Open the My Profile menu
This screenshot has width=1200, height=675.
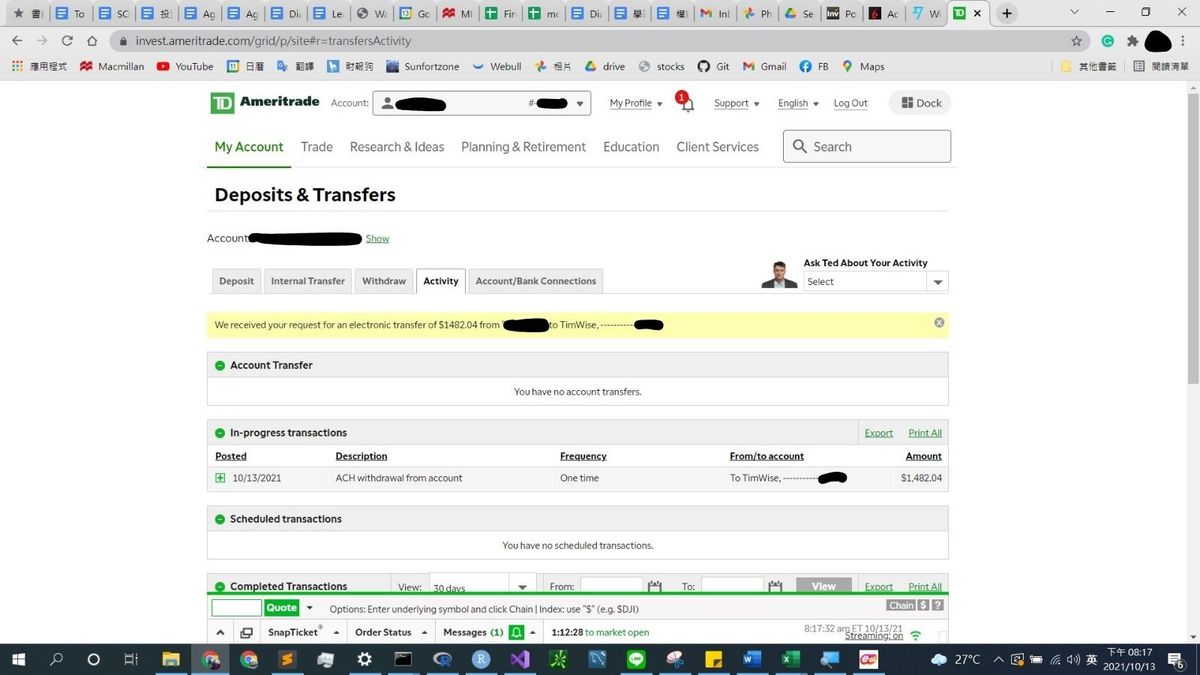click(636, 103)
